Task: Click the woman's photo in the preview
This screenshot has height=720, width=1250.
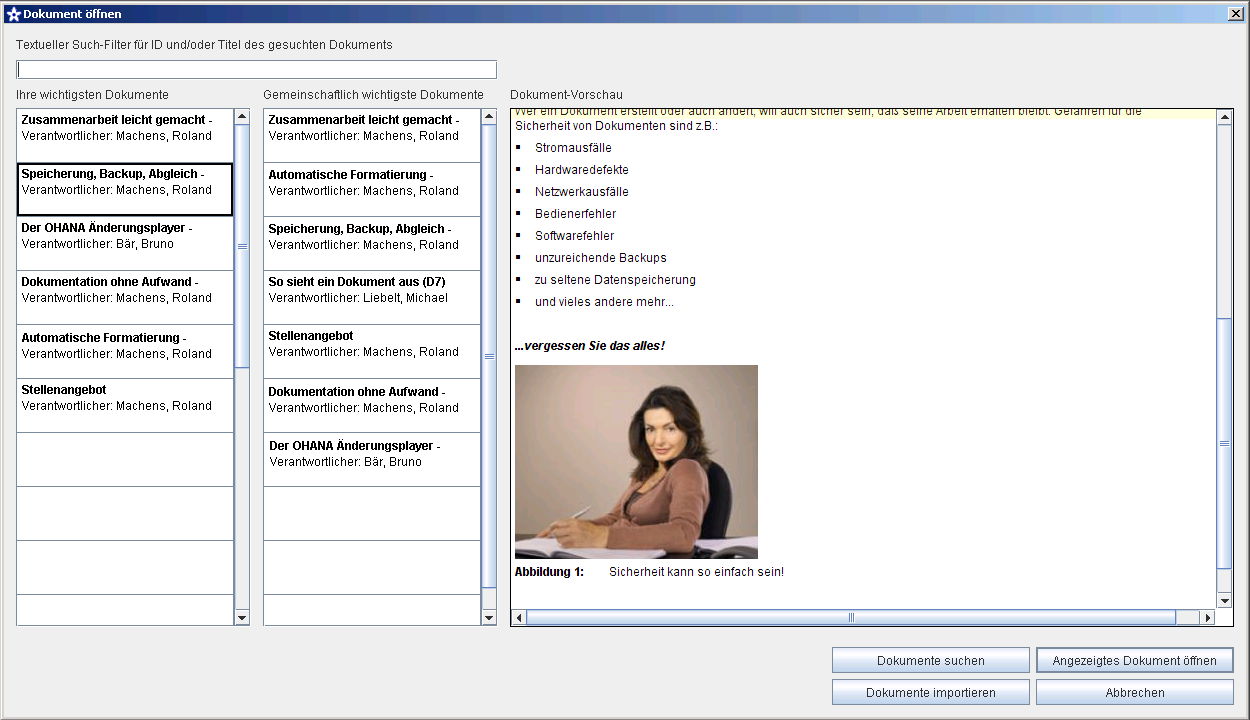Action: (x=636, y=461)
